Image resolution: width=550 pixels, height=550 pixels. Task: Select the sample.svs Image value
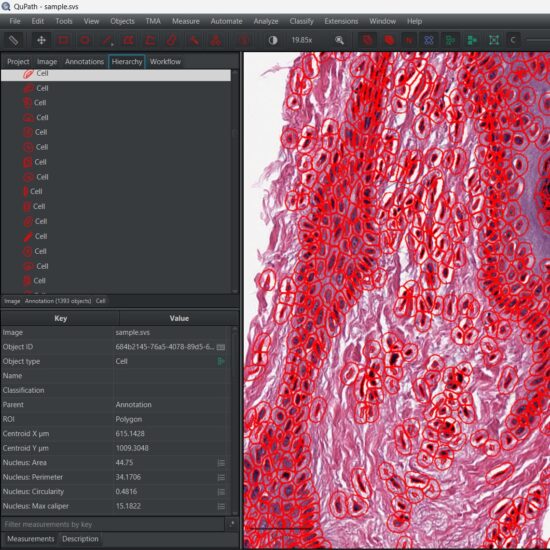(133, 333)
